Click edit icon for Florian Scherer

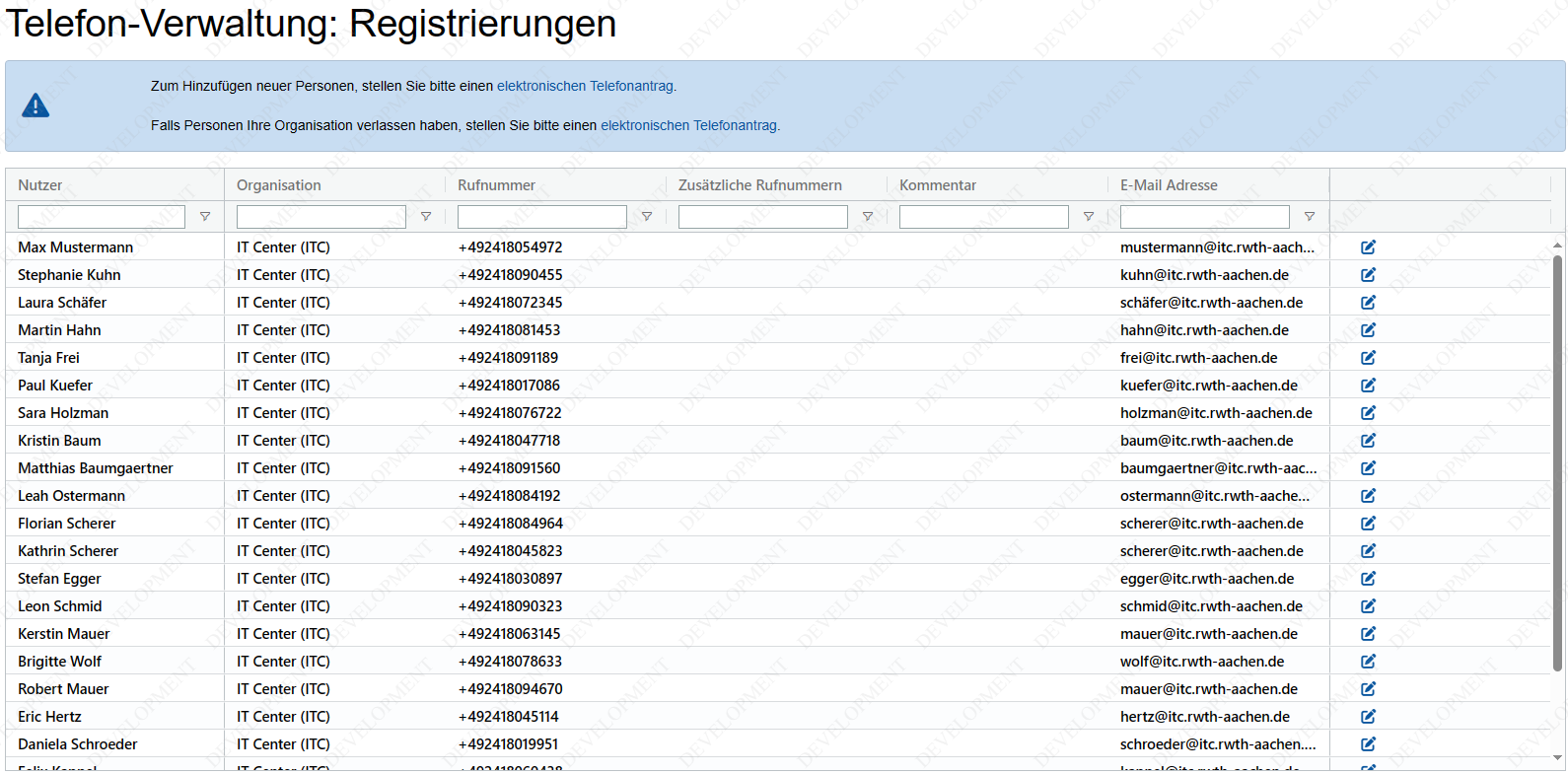click(x=1368, y=524)
